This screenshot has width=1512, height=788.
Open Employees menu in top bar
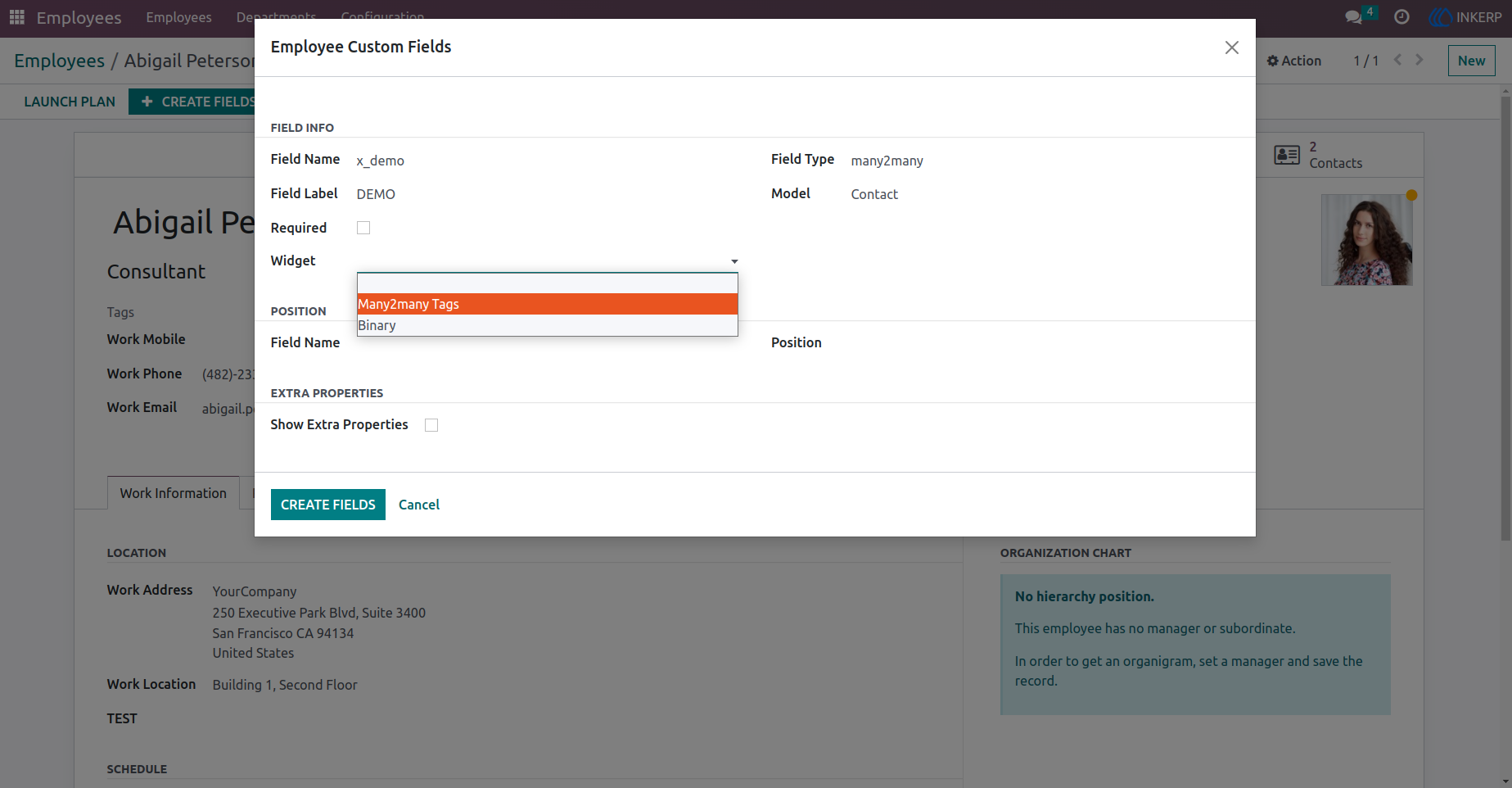pyautogui.click(x=178, y=17)
